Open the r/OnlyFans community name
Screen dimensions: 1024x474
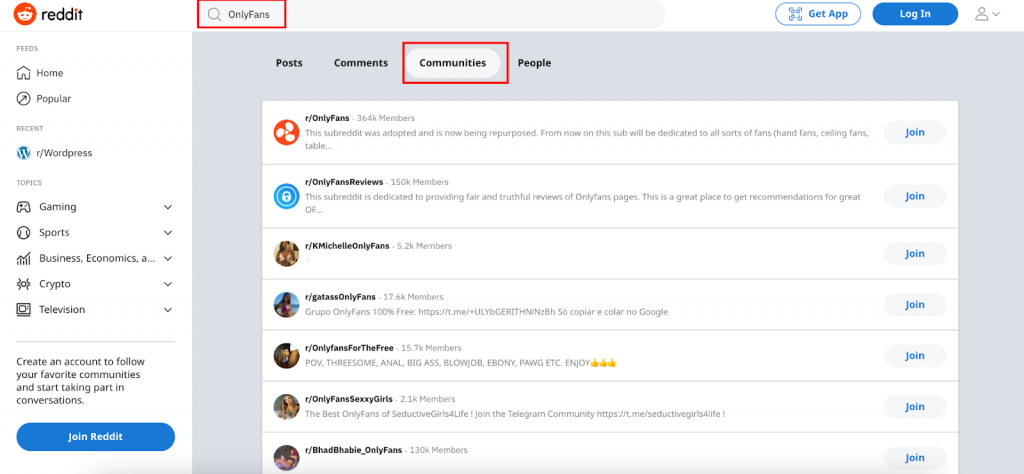[x=327, y=118]
